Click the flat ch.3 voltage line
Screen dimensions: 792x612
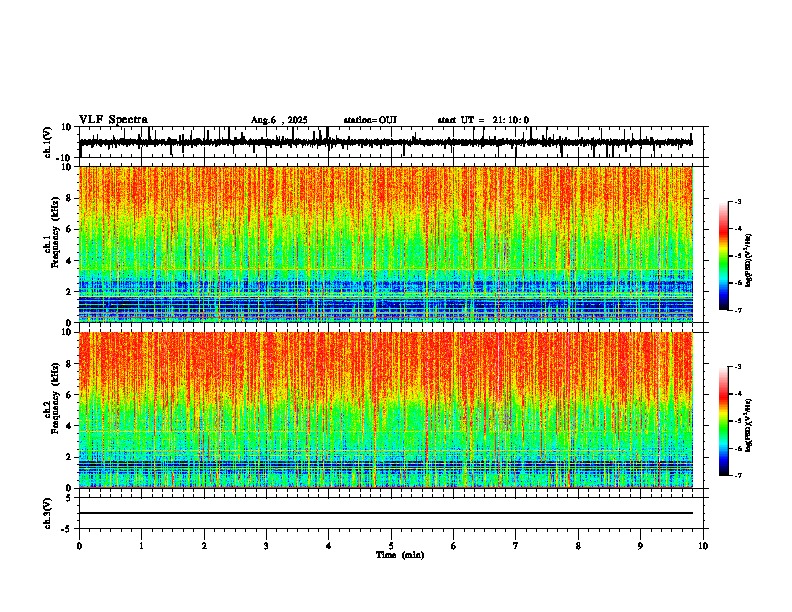385,513
